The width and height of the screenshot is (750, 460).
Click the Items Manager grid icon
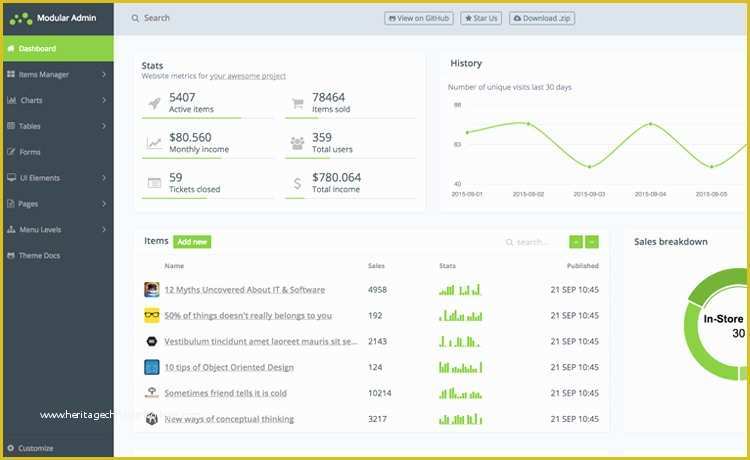(x=11, y=74)
